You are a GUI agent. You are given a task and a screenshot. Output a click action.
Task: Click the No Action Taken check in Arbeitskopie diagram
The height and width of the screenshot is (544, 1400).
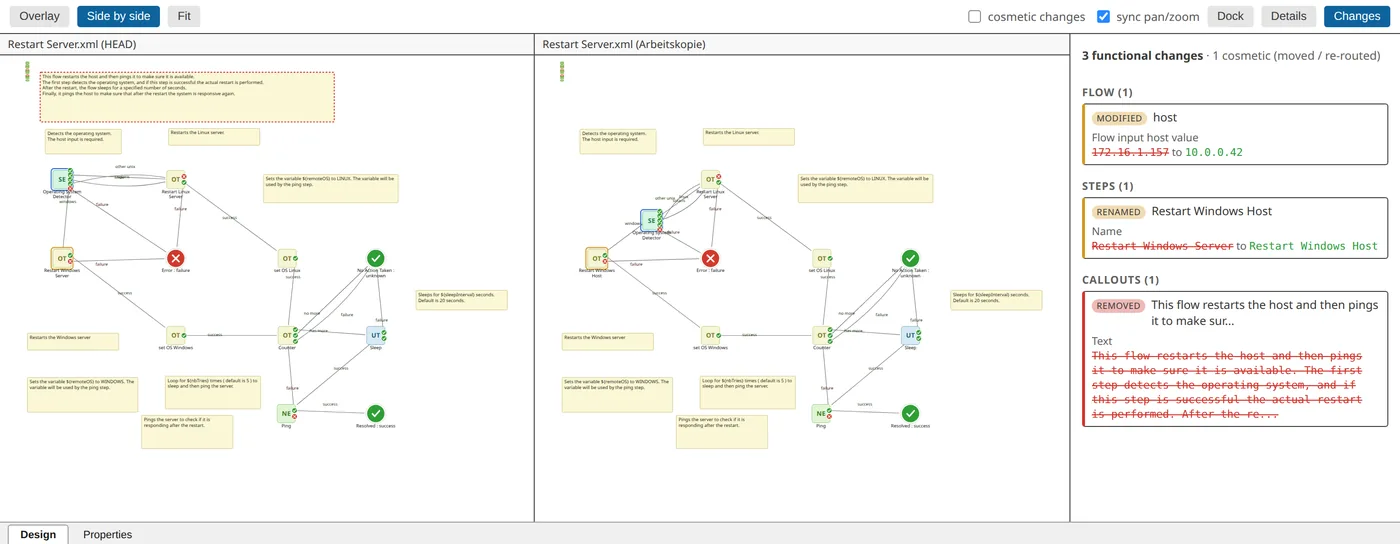(910, 258)
